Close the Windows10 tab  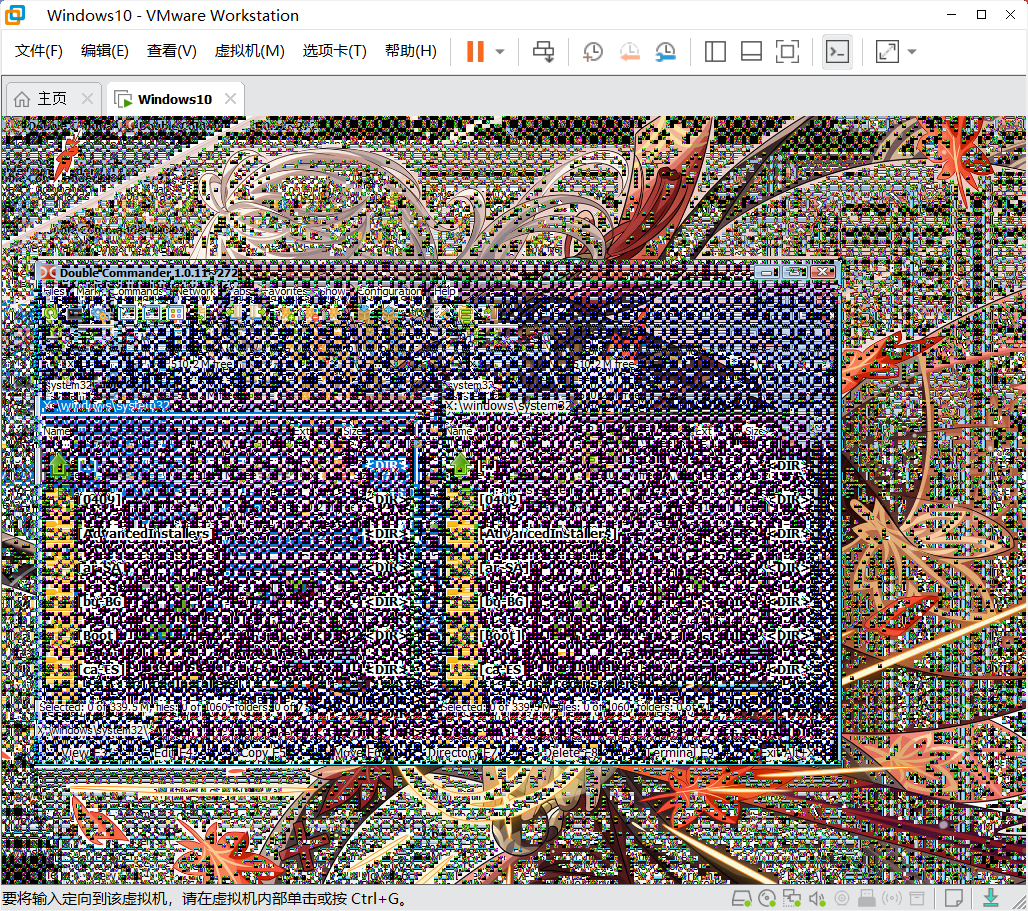point(231,99)
